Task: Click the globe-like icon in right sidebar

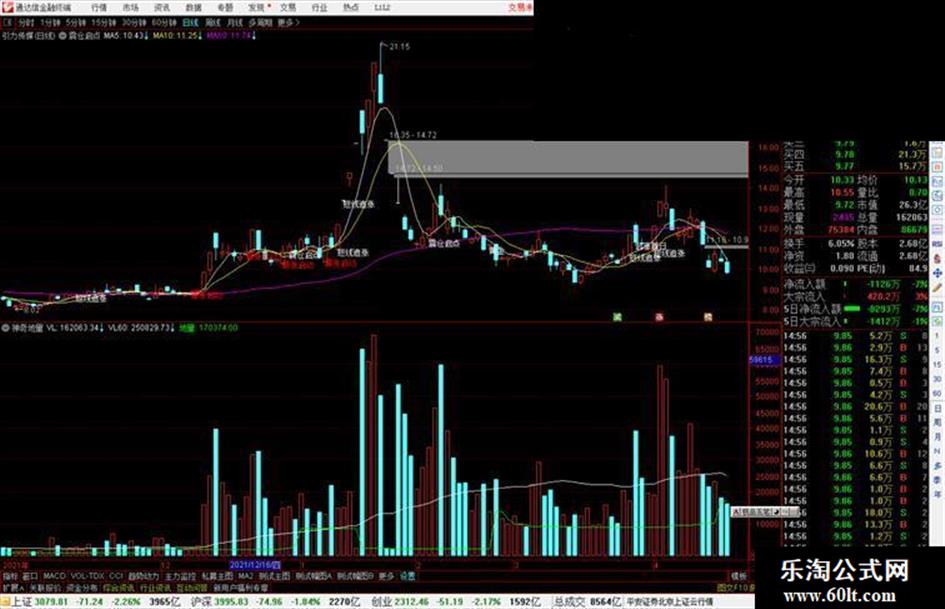Action: (x=938, y=196)
